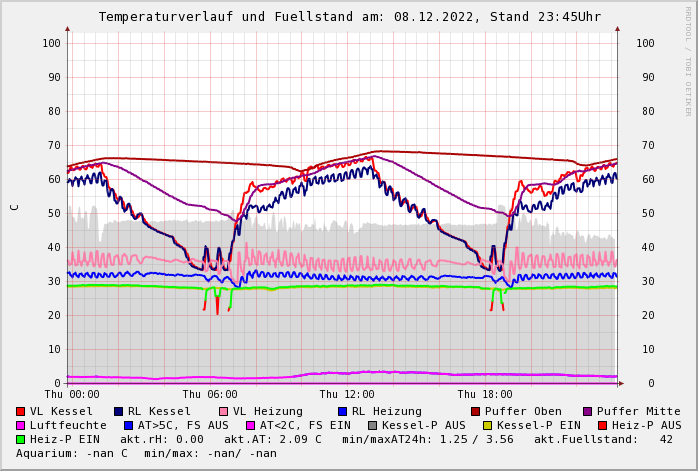Click the dark blue RL Kessel swatch
The width and height of the screenshot is (698, 471).
point(118,411)
